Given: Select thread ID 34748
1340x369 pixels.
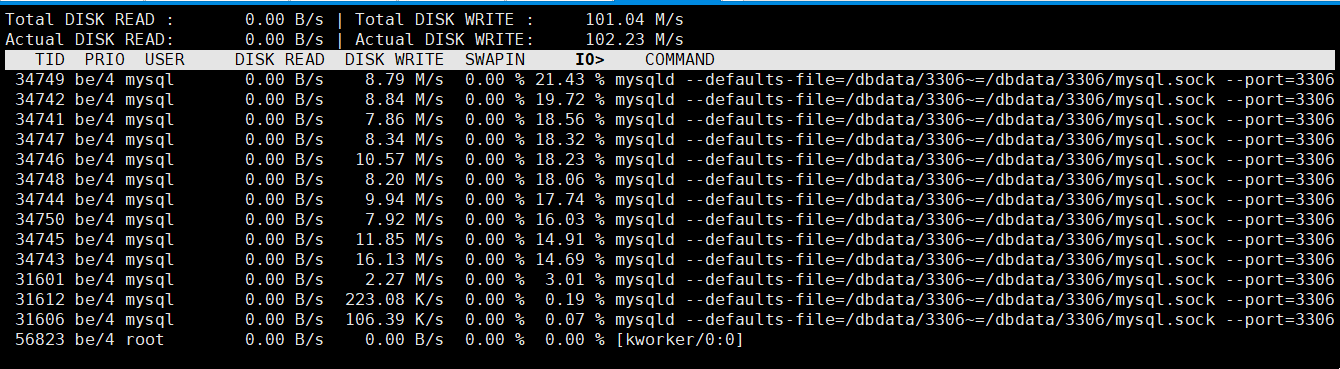Looking at the screenshot, I should pos(40,180).
